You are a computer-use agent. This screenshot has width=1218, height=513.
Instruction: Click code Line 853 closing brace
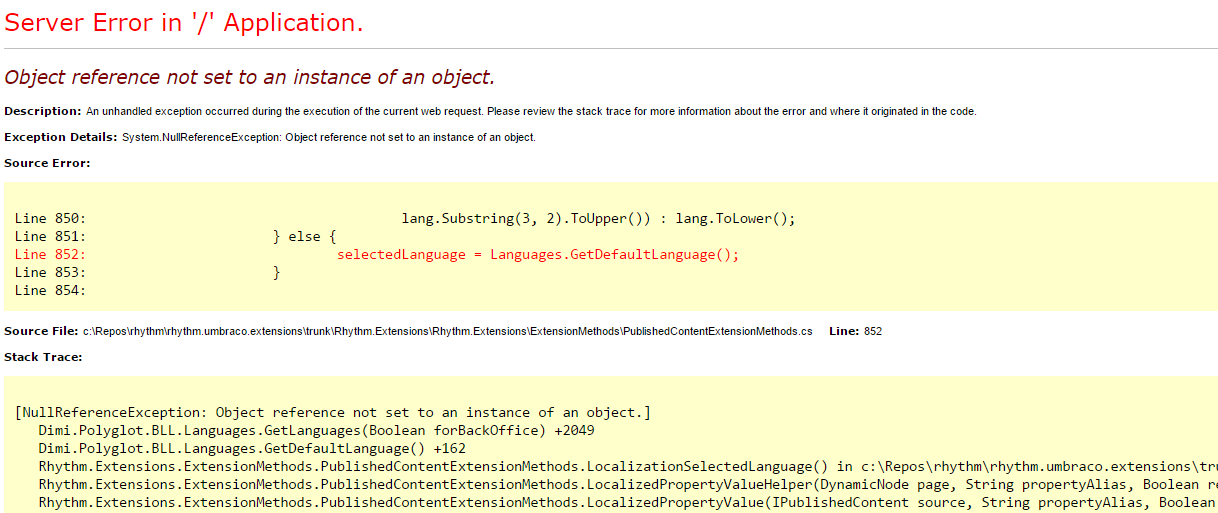tap(277, 272)
